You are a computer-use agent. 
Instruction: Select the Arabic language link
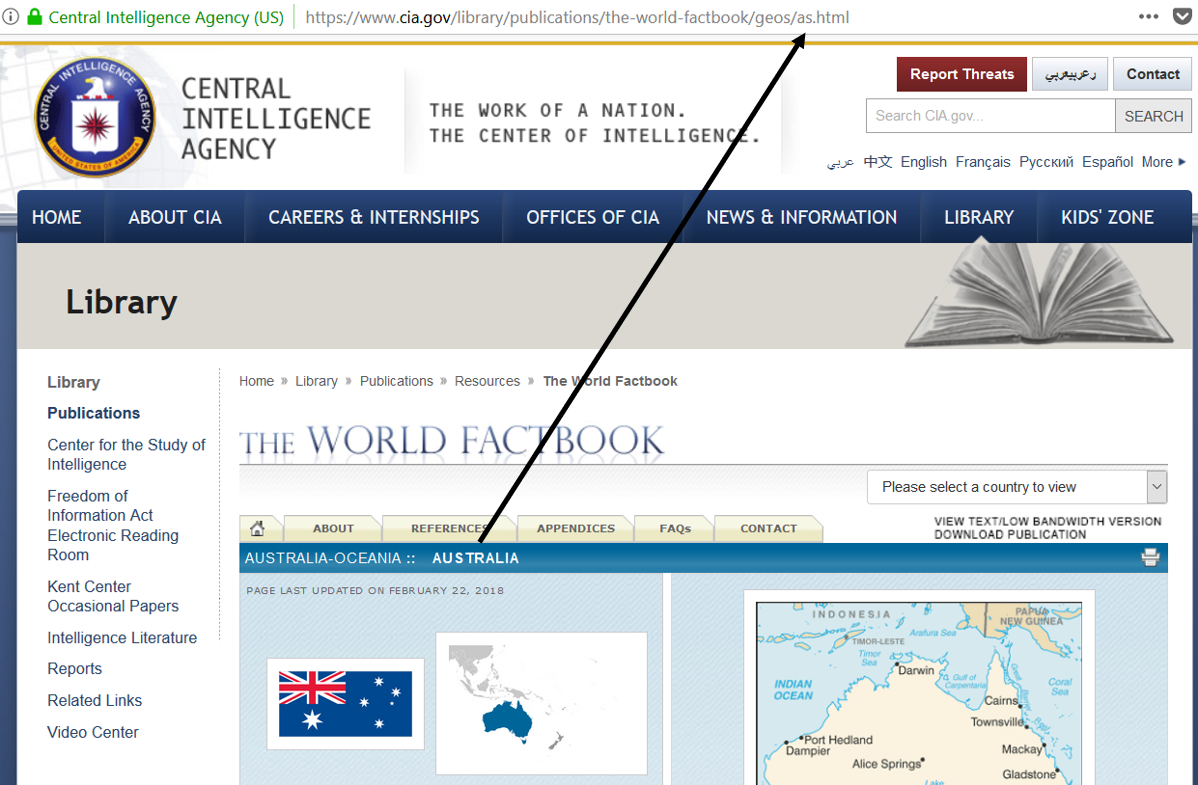[840, 162]
